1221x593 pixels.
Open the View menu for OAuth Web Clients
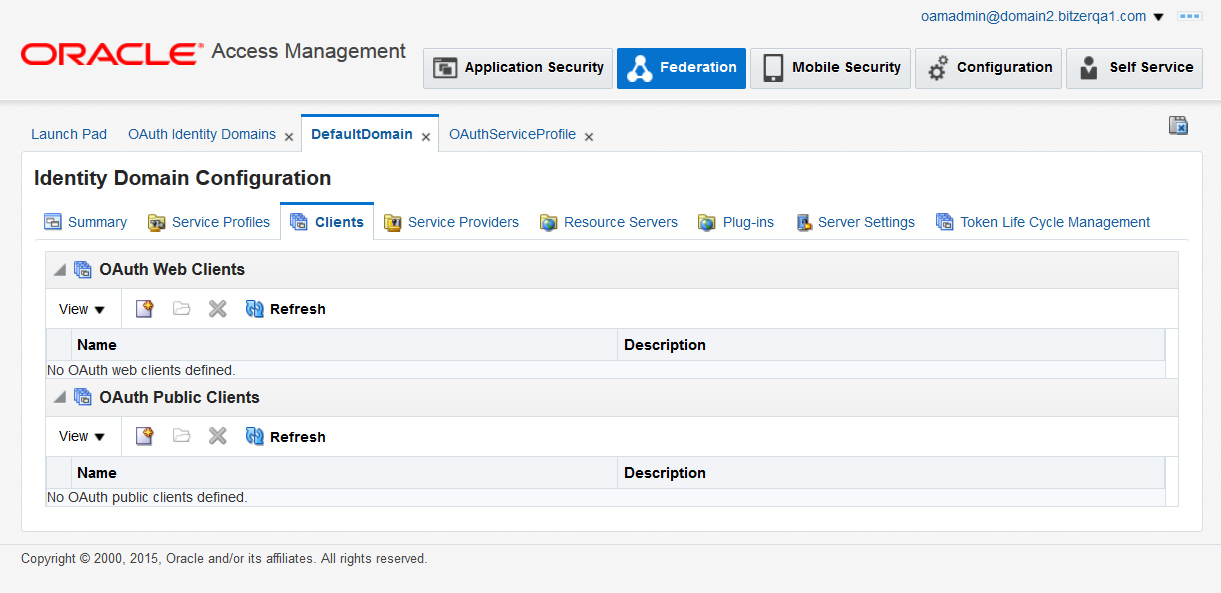click(82, 309)
